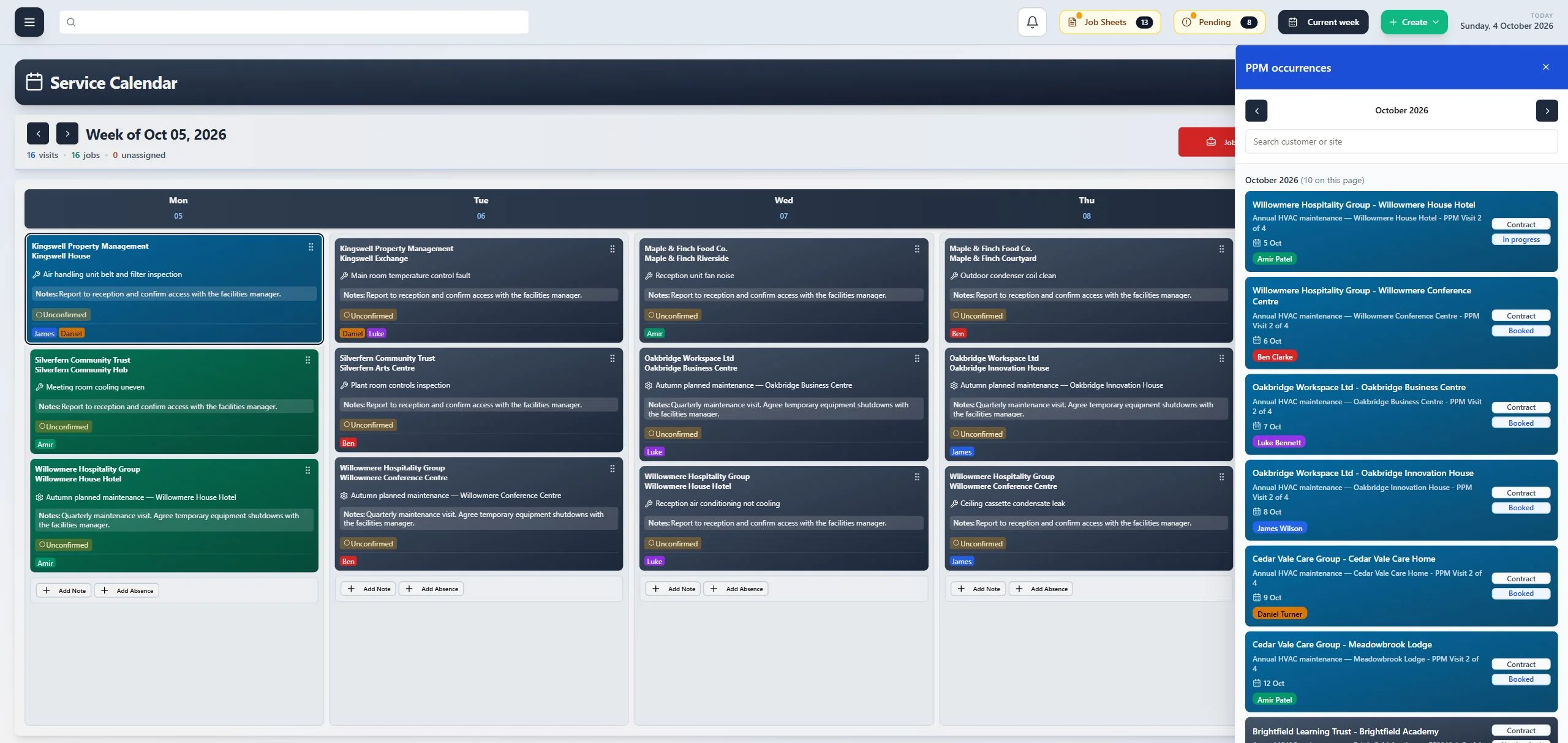Open options for Kingswell House card
This screenshot has width=1568, height=743.
(311, 247)
